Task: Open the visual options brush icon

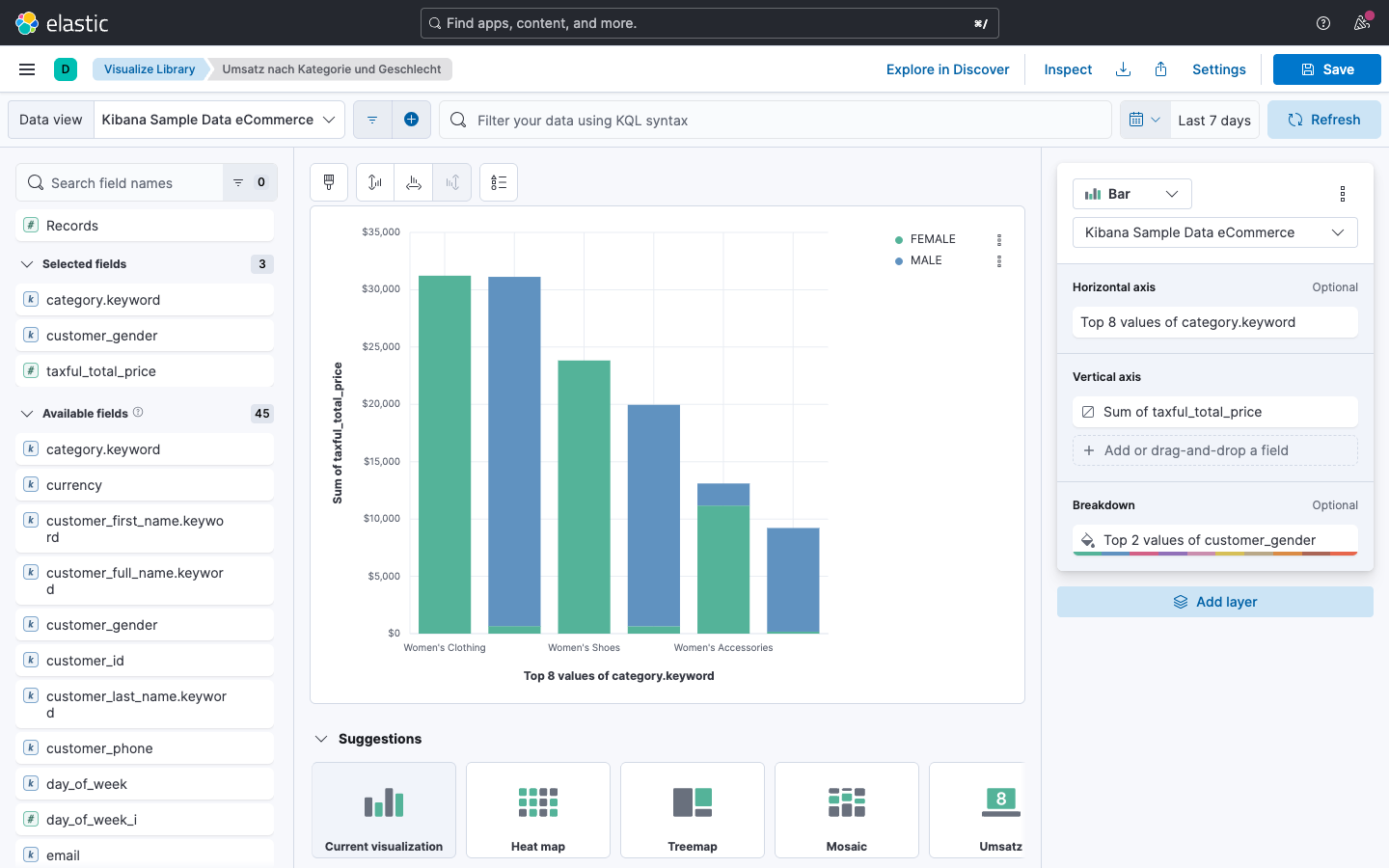Action: (329, 182)
